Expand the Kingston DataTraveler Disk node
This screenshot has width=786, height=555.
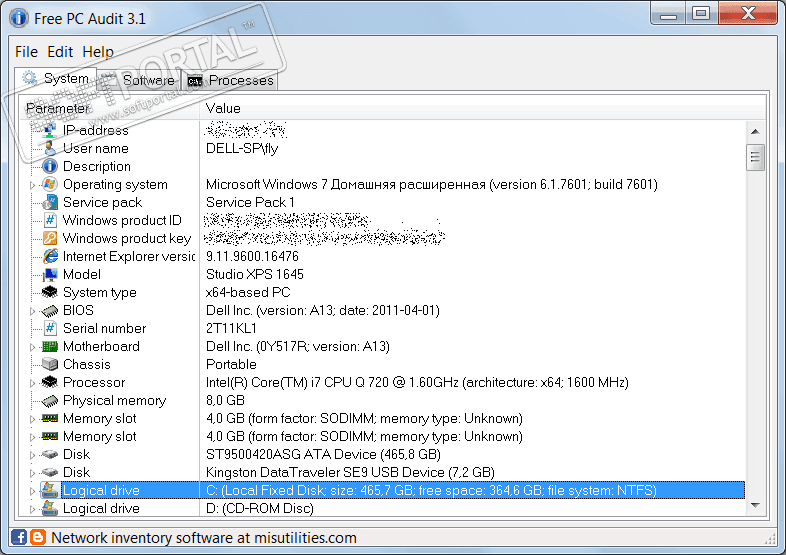click(x=33, y=473)
